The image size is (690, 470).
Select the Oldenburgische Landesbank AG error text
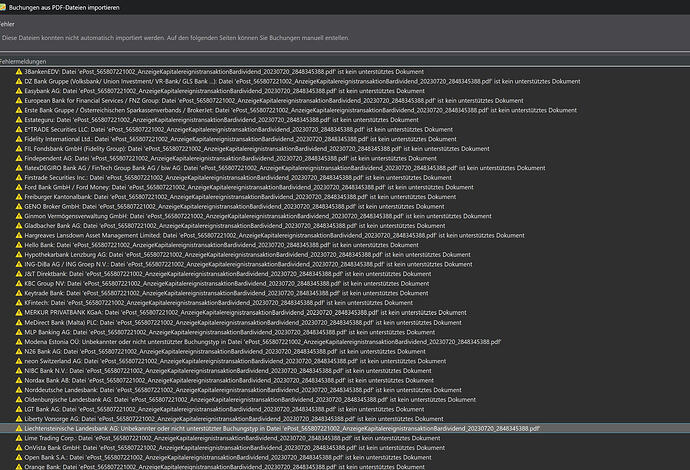click(x=250, y=400)
